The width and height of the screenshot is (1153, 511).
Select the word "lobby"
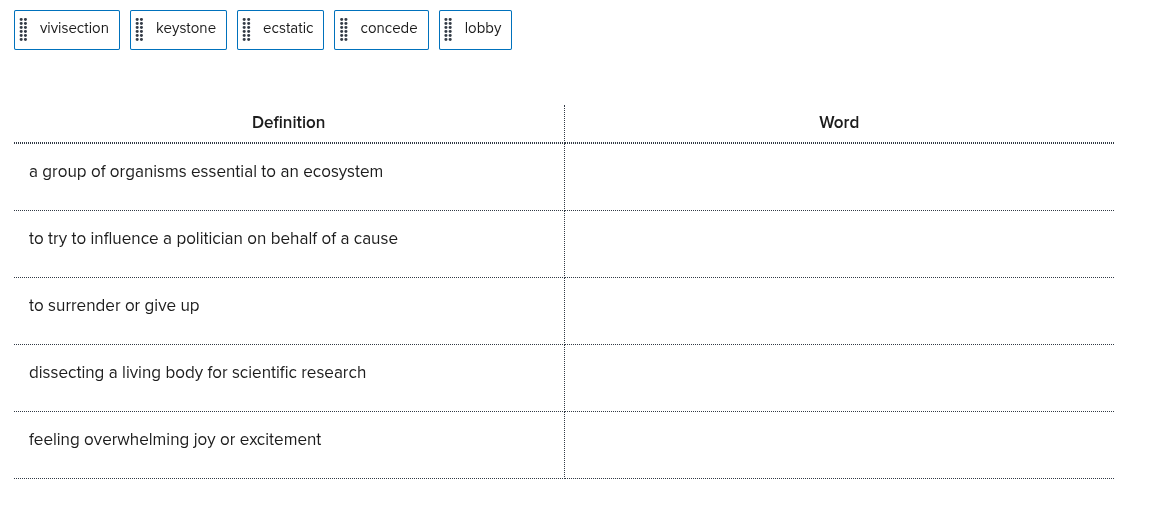(x=482, y=29)
